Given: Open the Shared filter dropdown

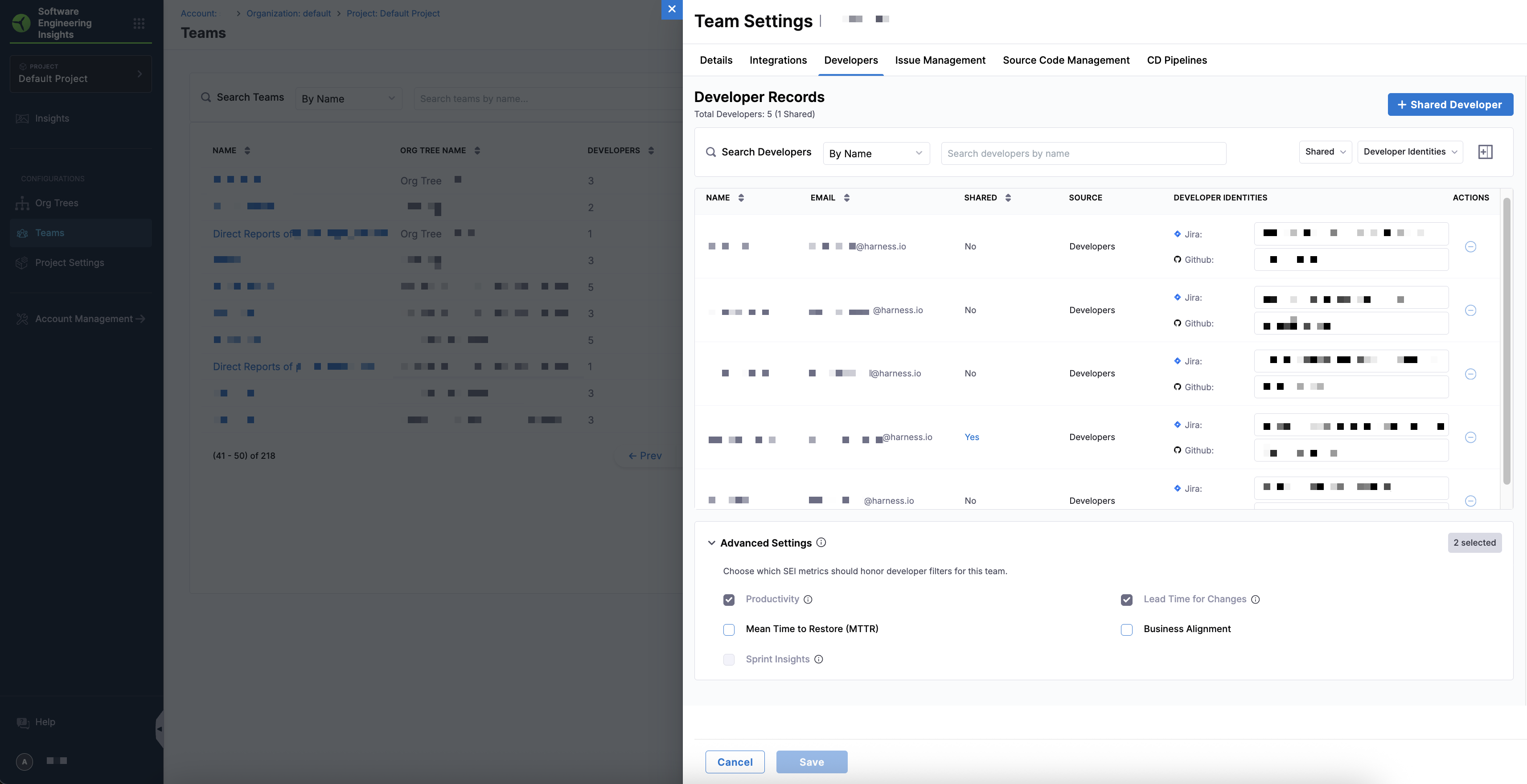Looking at the screenshot, I should point(1325,152).
